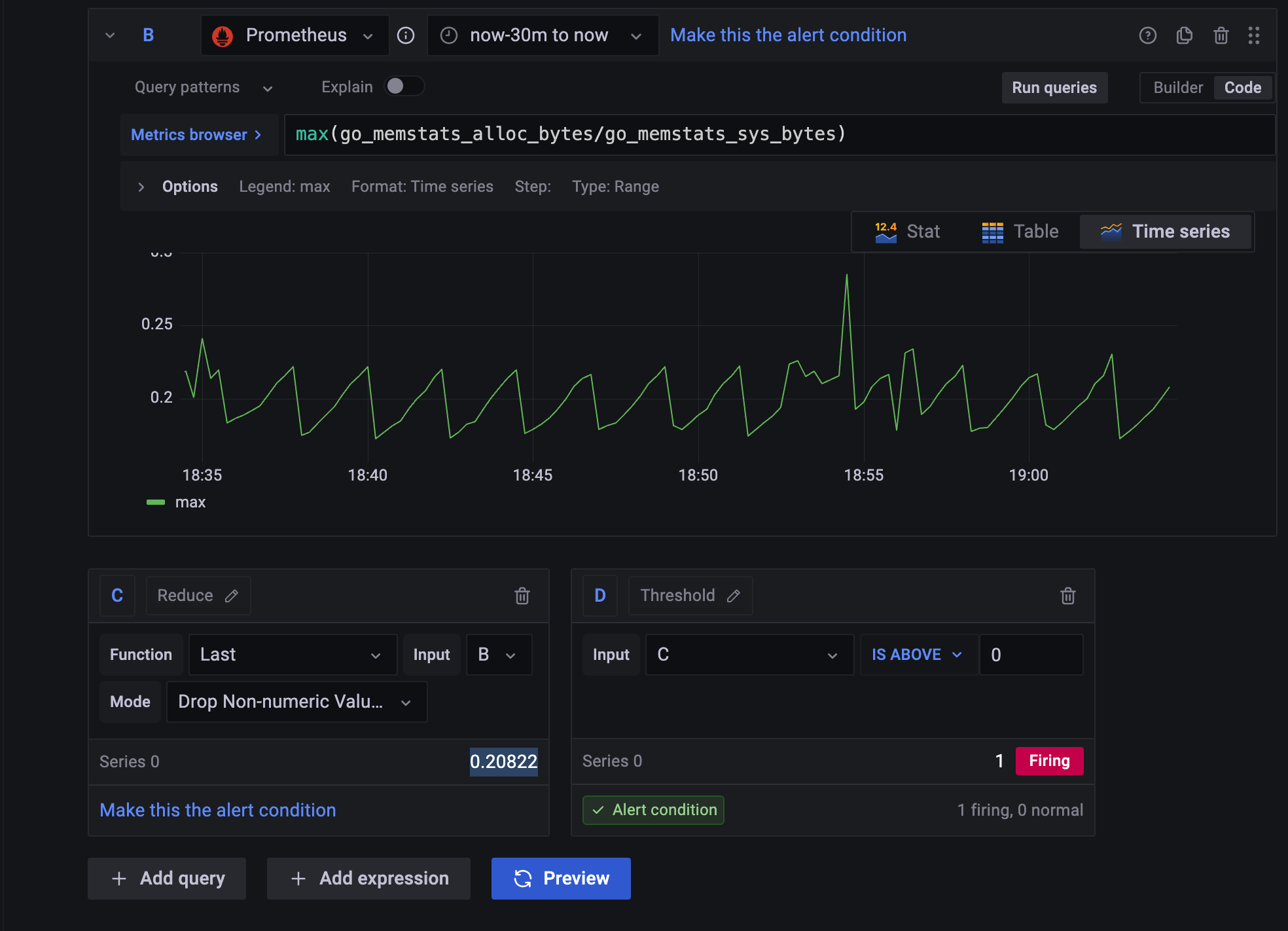Click the data source info icon
Screen dimensions: 1288x931
(x=406, y=35)
